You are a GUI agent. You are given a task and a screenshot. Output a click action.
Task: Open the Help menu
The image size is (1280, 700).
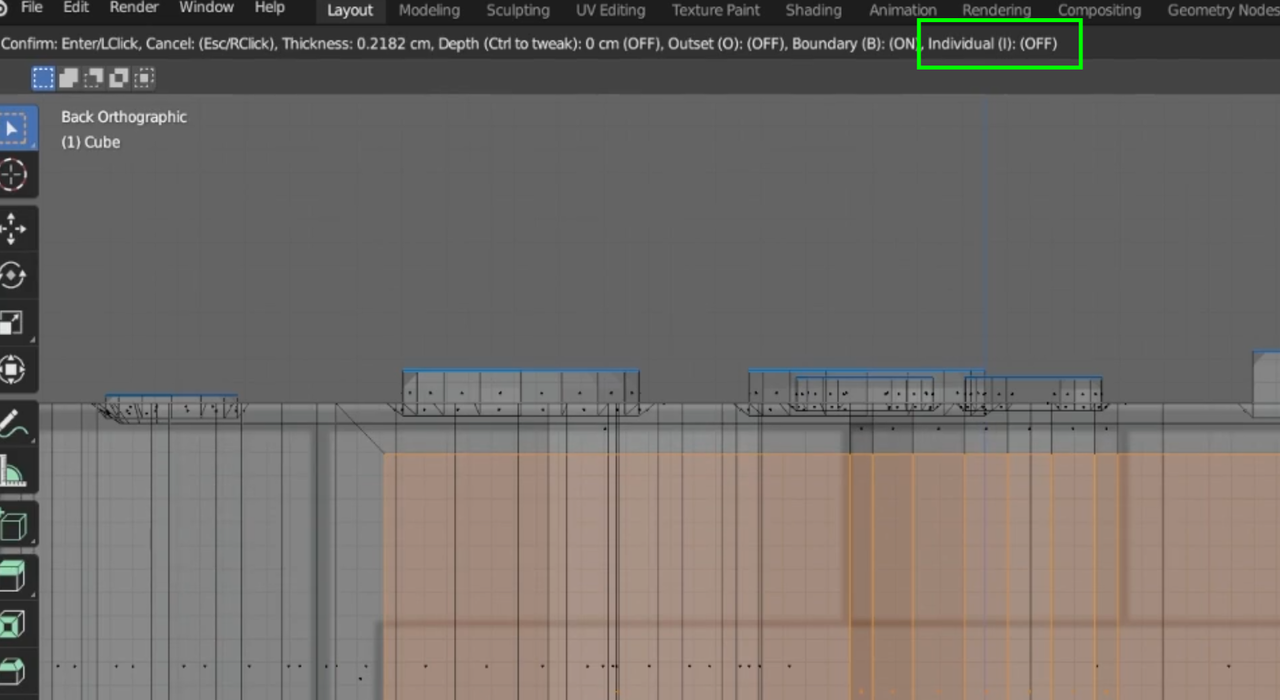tap(270, 8)
